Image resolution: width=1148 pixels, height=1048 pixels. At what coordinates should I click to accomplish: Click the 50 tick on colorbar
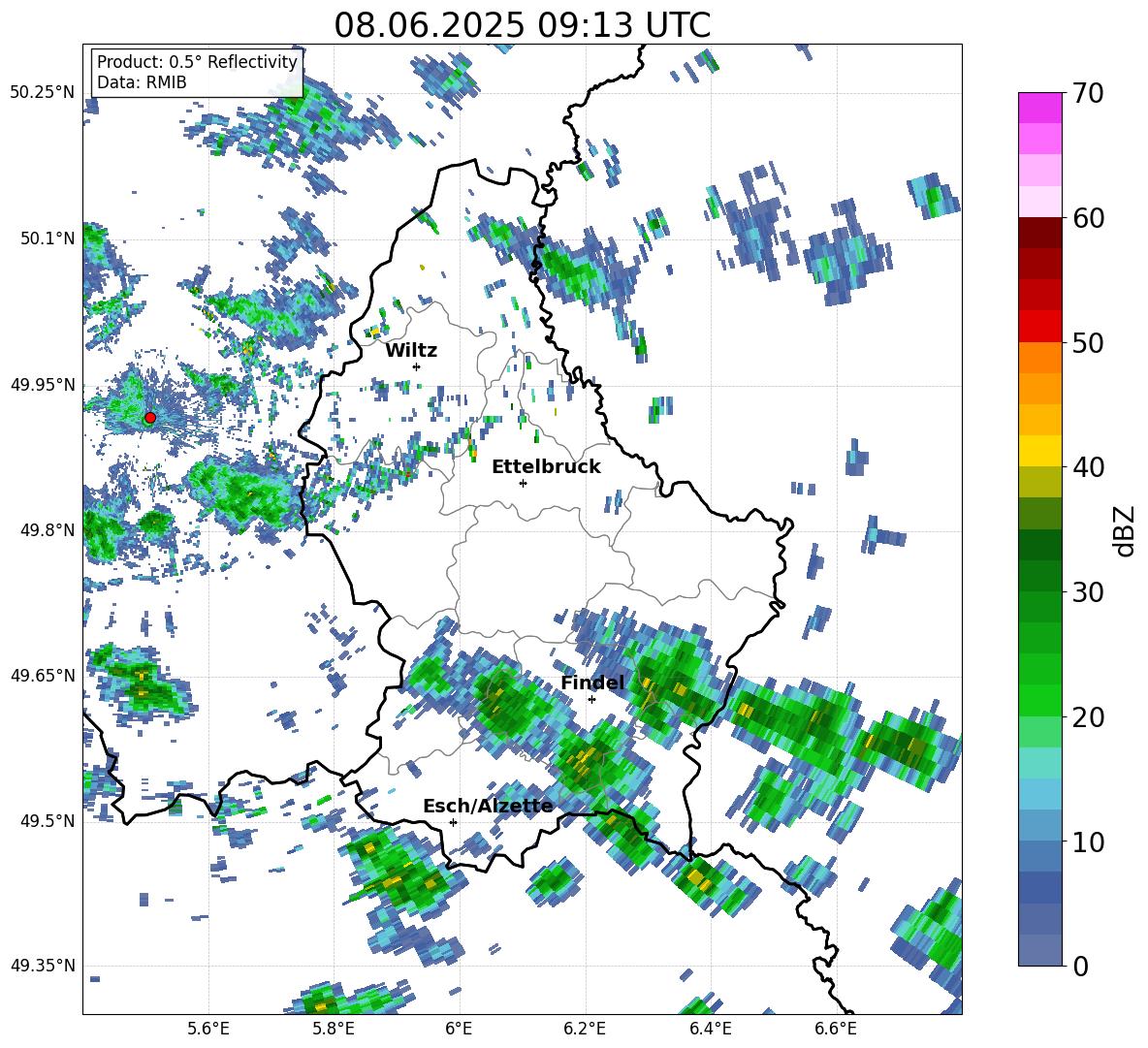coord(1088,343)
